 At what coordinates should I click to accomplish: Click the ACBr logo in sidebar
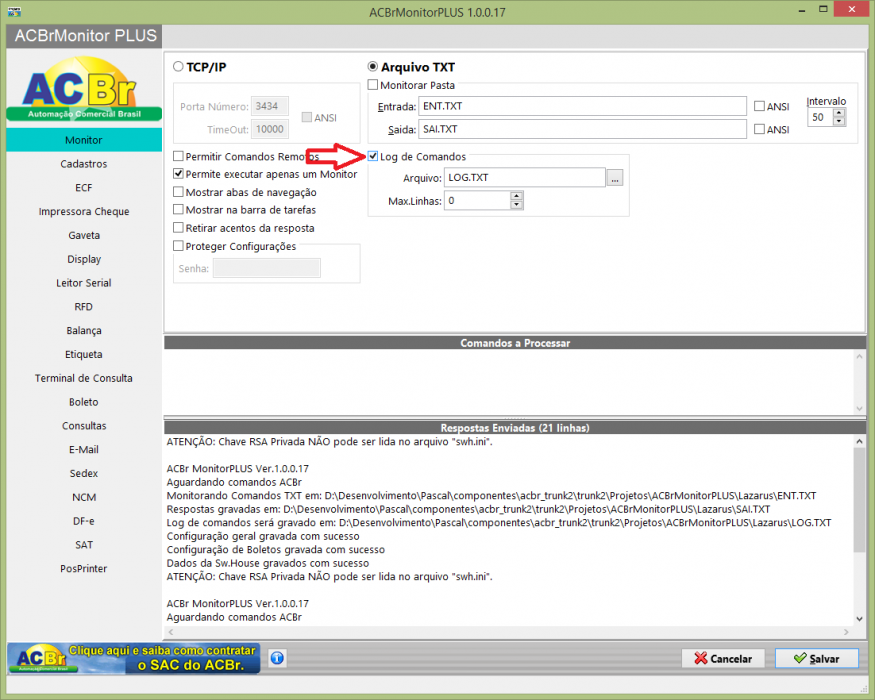click(84, 89)
